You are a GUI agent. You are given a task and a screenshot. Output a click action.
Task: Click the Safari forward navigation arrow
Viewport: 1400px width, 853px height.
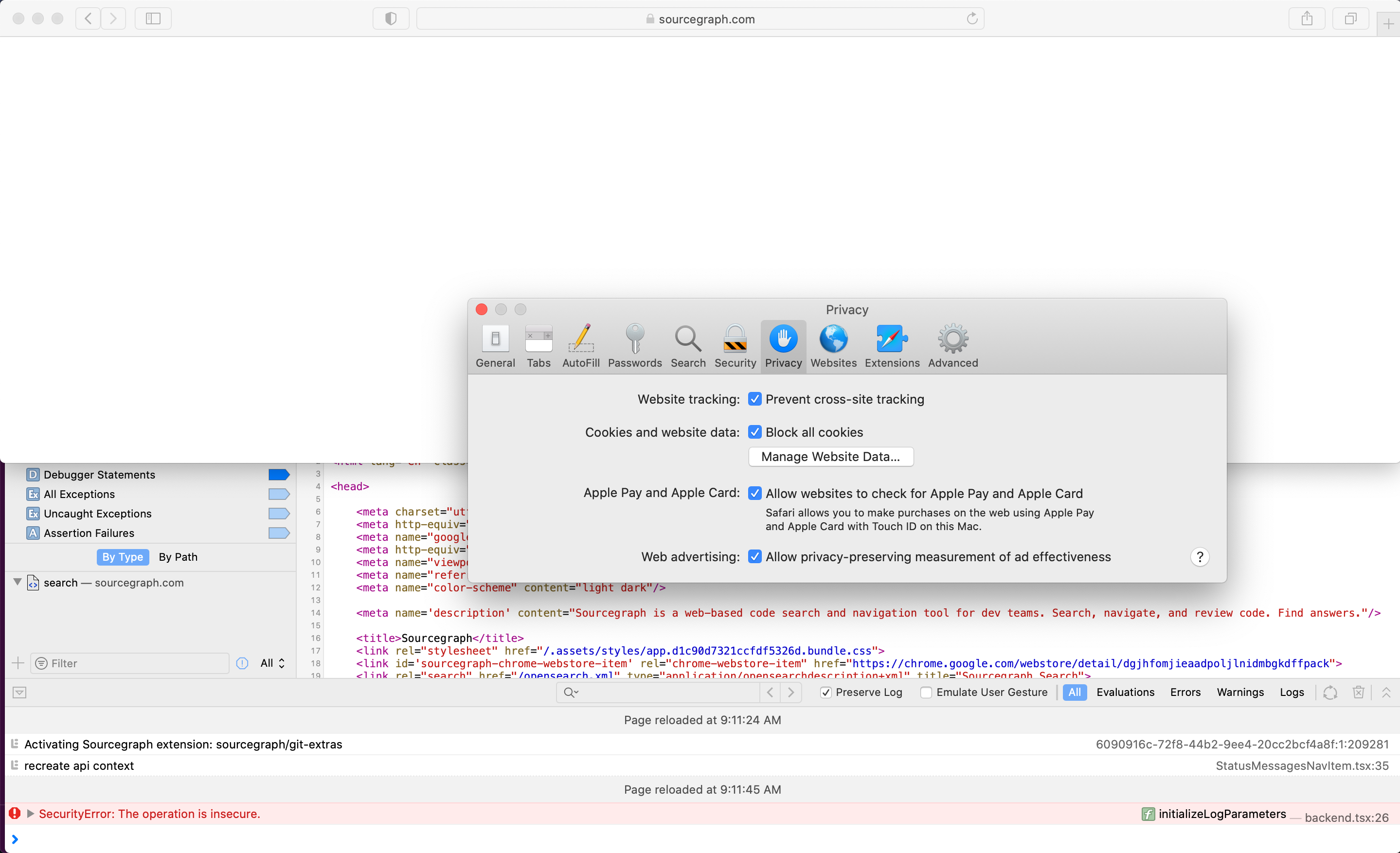(114, 19)
